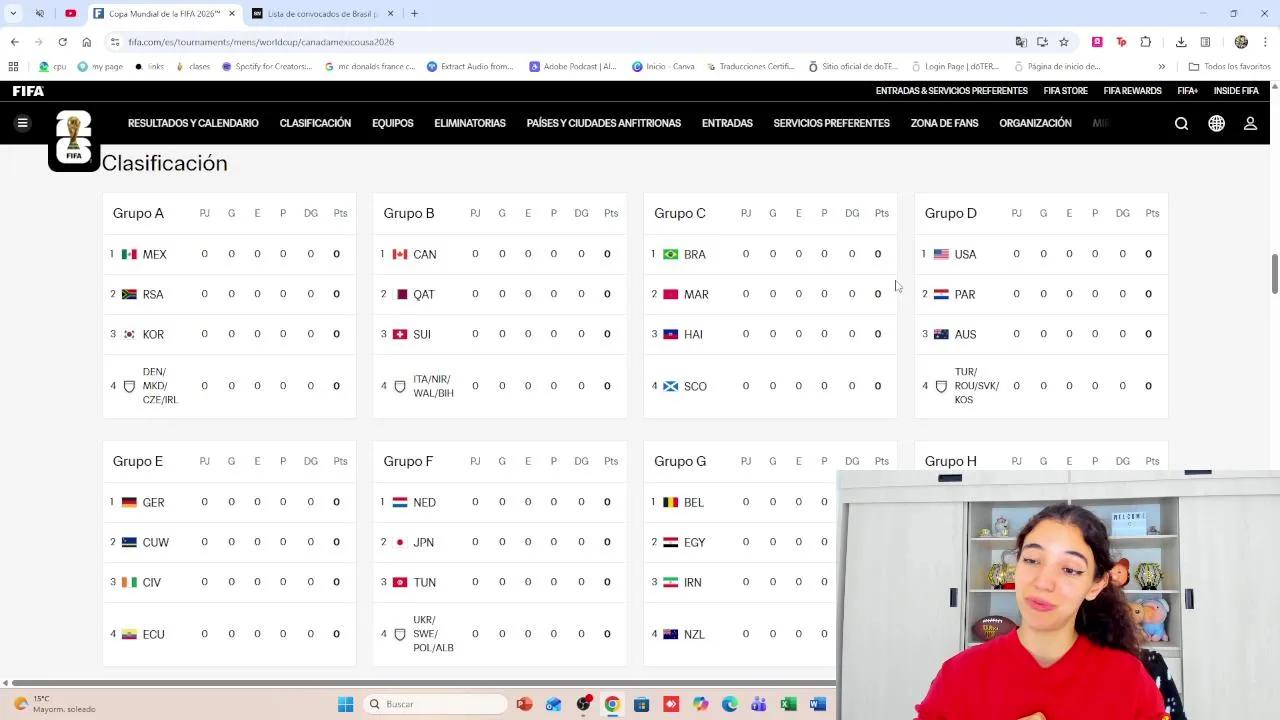
Task: Bookmark this page with the star icon
Action: (x=1063, y=42)
